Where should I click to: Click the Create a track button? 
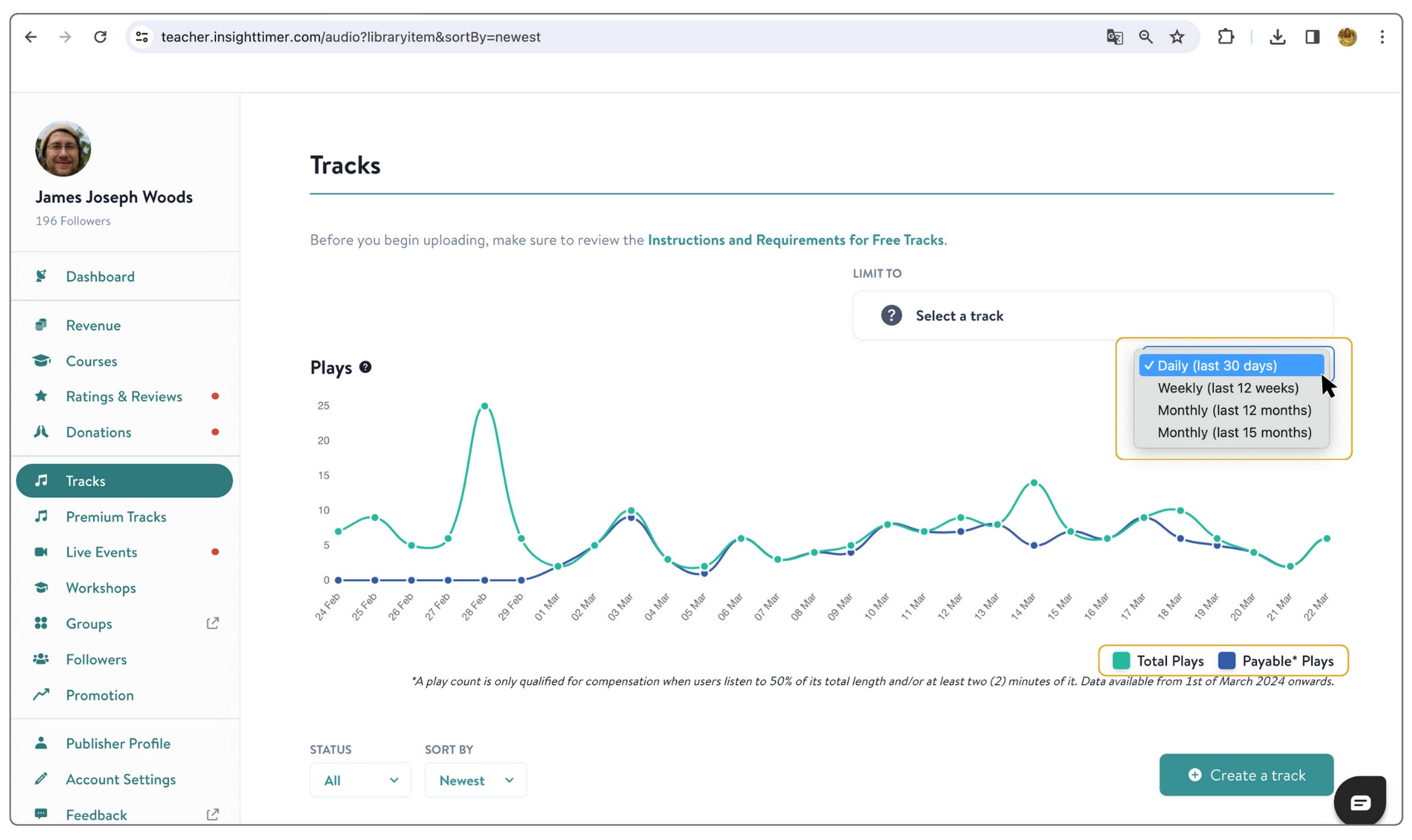pyautogui.click(x=1245, y=775)
